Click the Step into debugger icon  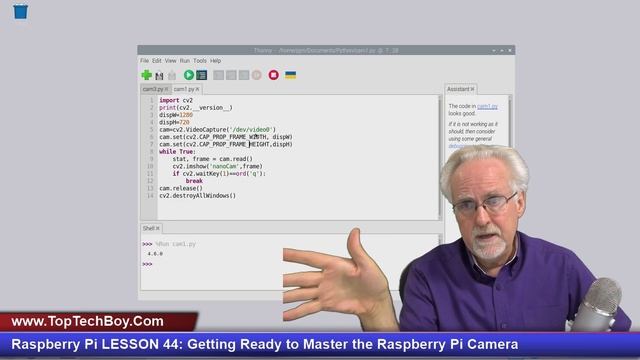tap(231, 75)
